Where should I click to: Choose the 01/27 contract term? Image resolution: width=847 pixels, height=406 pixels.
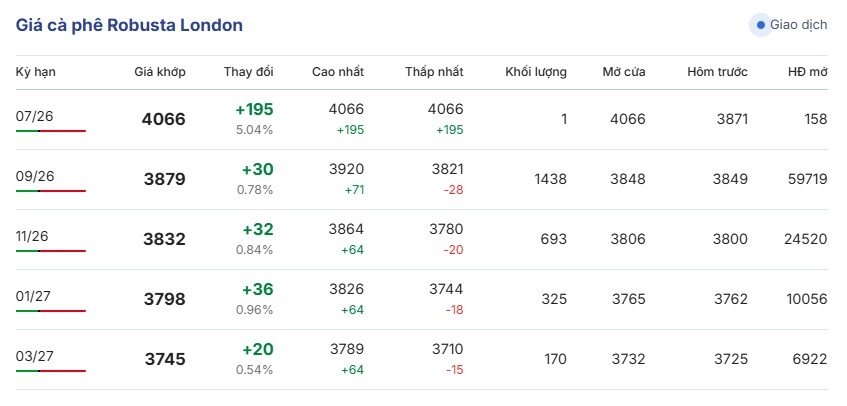[x=35, y=296]
